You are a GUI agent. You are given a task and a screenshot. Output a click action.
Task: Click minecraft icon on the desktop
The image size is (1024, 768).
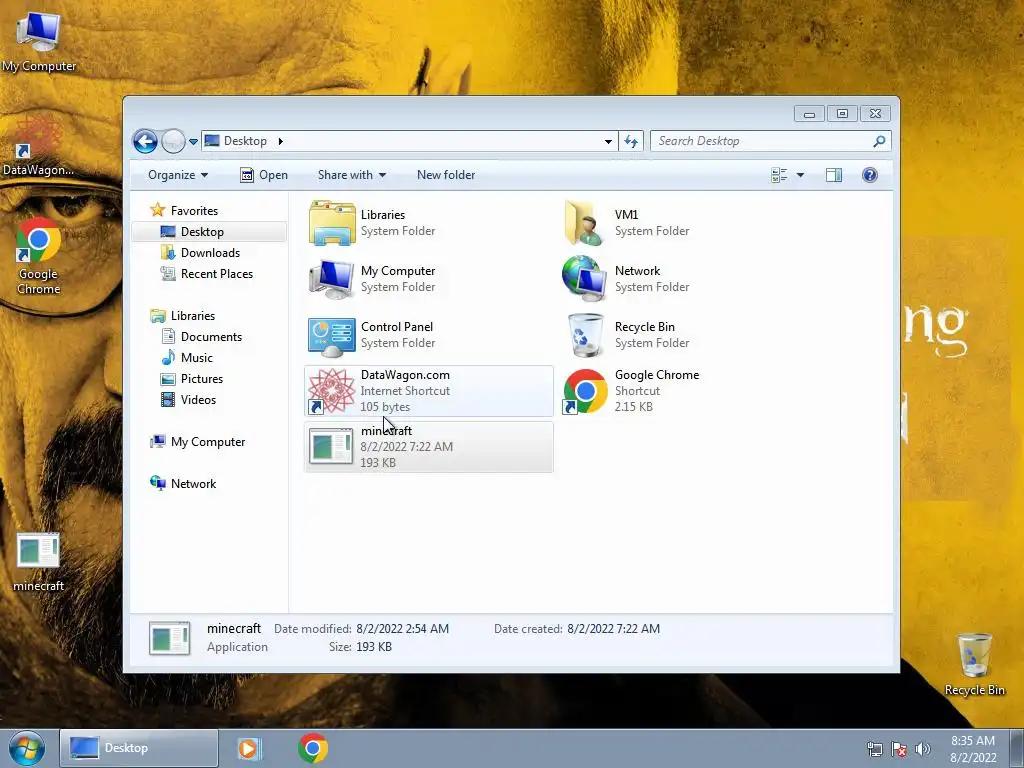pyautogui.click(x=39, y=562)
